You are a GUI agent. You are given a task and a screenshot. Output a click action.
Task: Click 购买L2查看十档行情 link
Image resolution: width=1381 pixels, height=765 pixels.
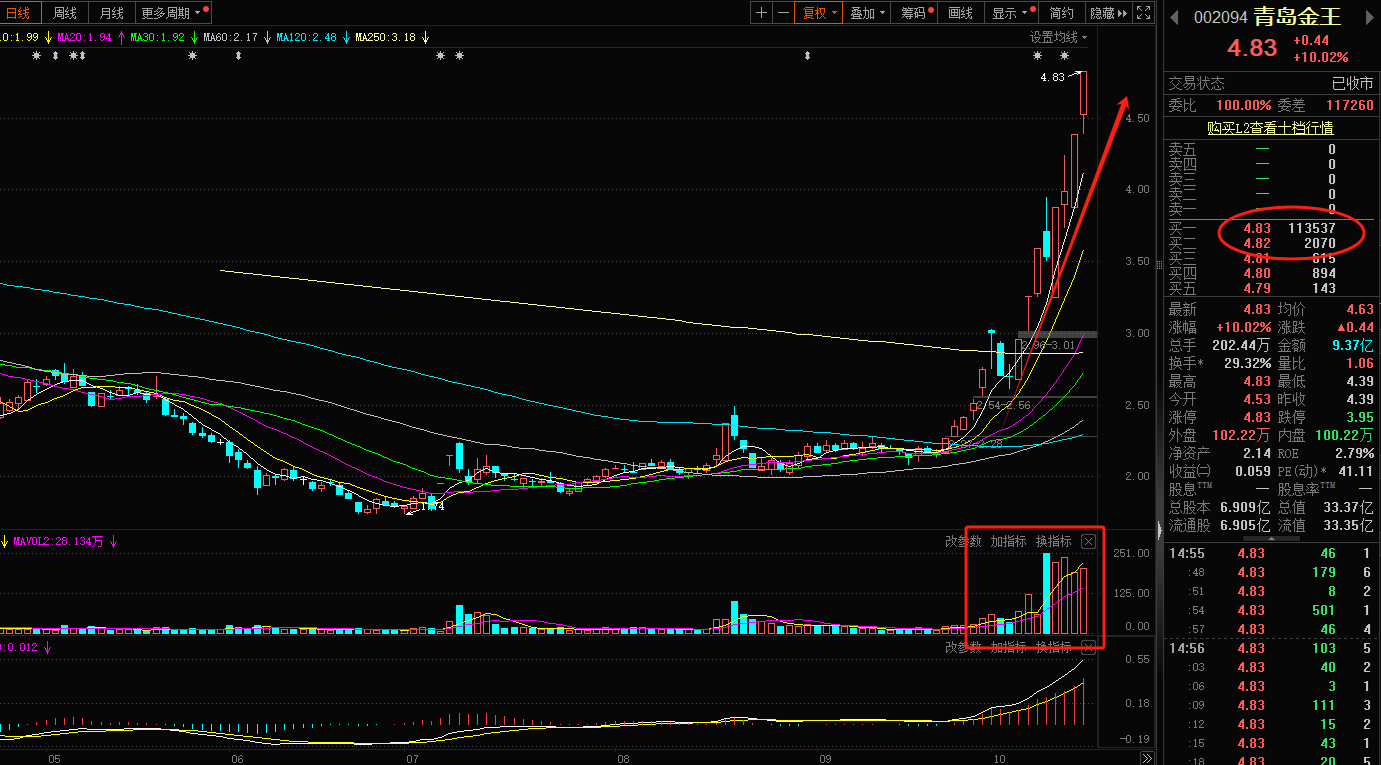coord(1270,128)
